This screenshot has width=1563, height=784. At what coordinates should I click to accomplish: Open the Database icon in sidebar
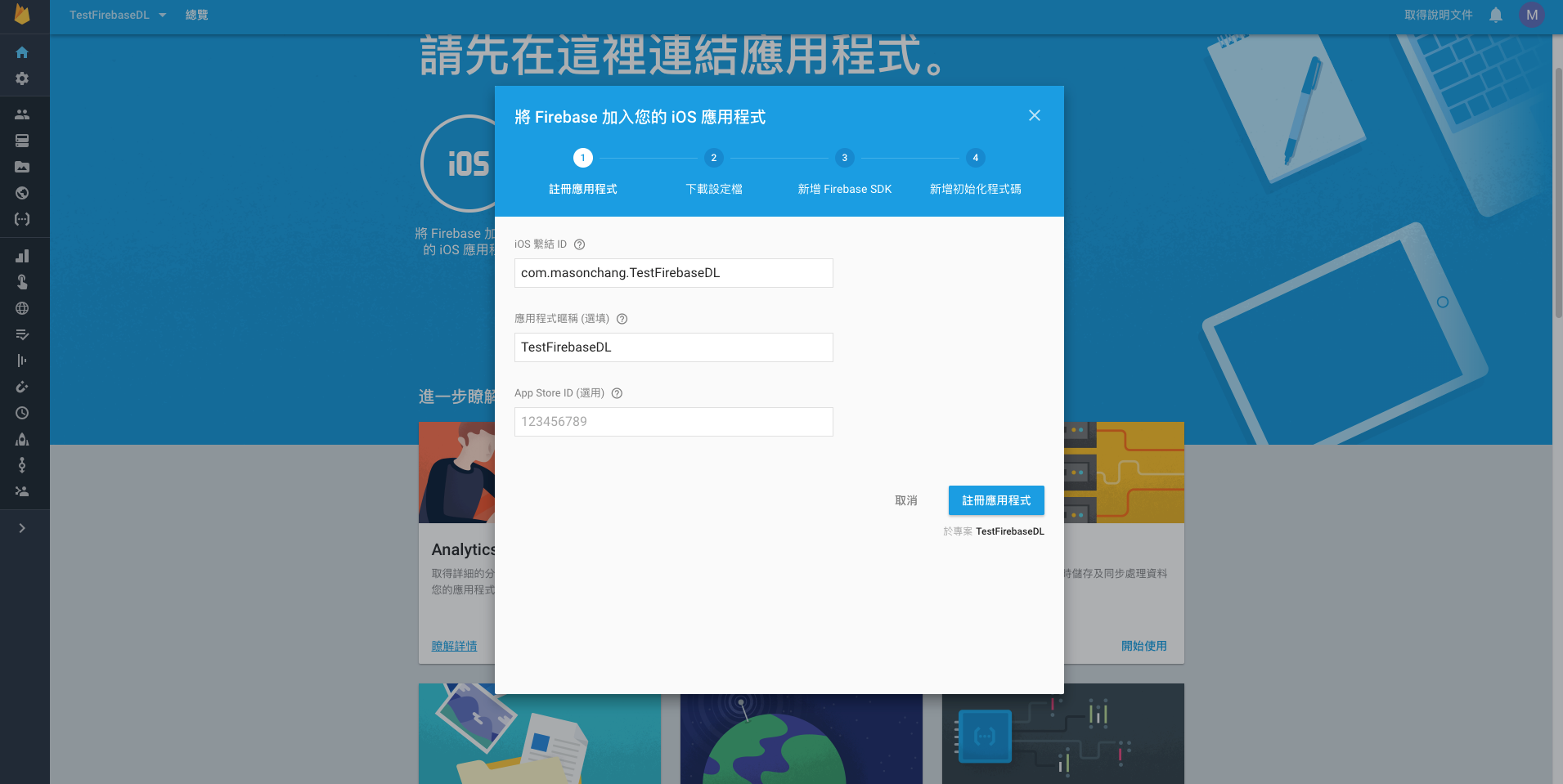point(22,141)
